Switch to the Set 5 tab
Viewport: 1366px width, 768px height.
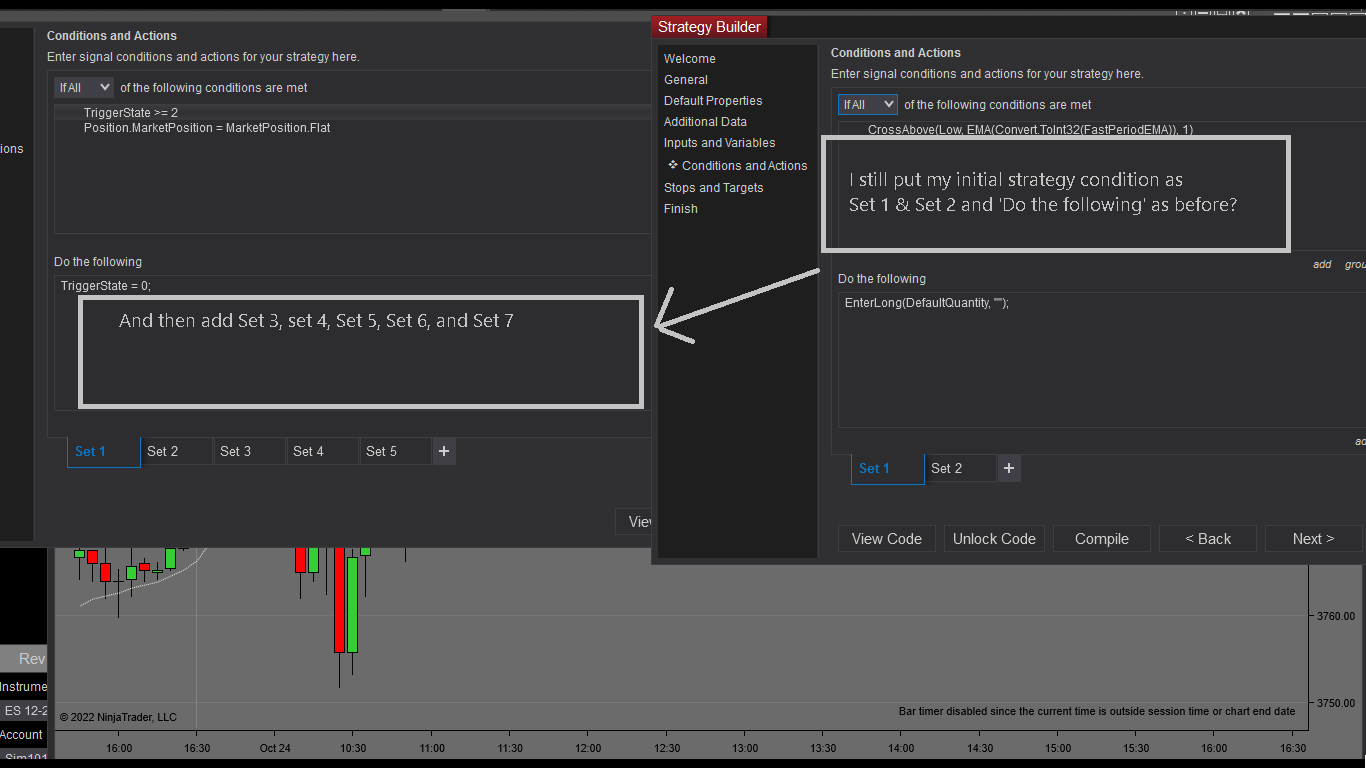click(x=395, y=452)
